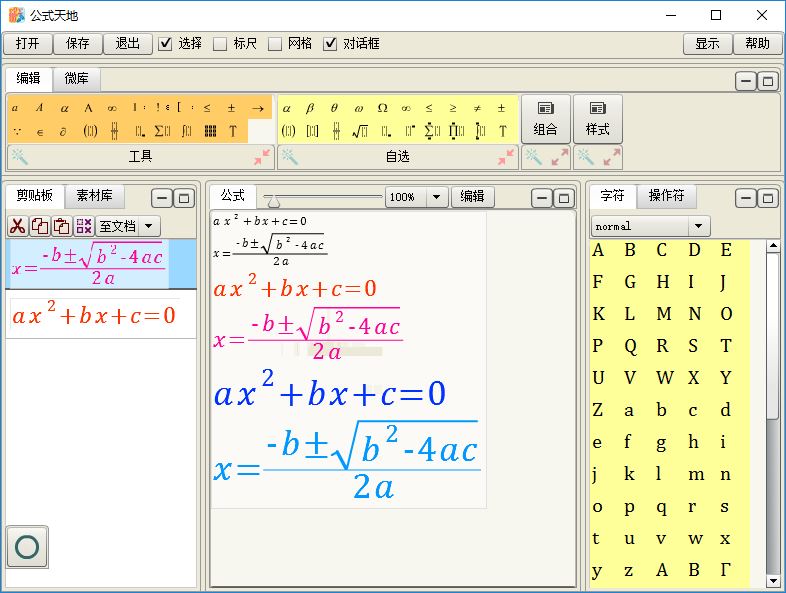This screenshot has width=786, height=593.
Task: Open the 帮助 help button
Action: click(x=757, y=44)
